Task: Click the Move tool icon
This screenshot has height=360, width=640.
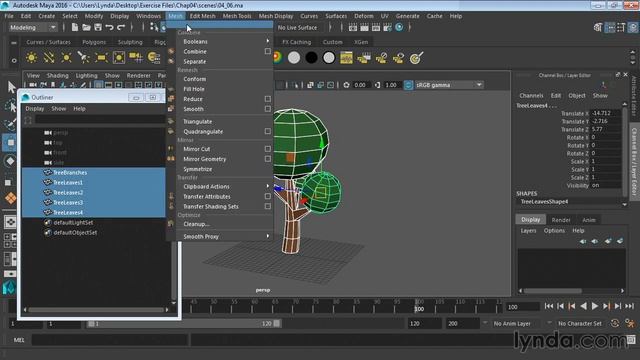Action: point(11,142)
